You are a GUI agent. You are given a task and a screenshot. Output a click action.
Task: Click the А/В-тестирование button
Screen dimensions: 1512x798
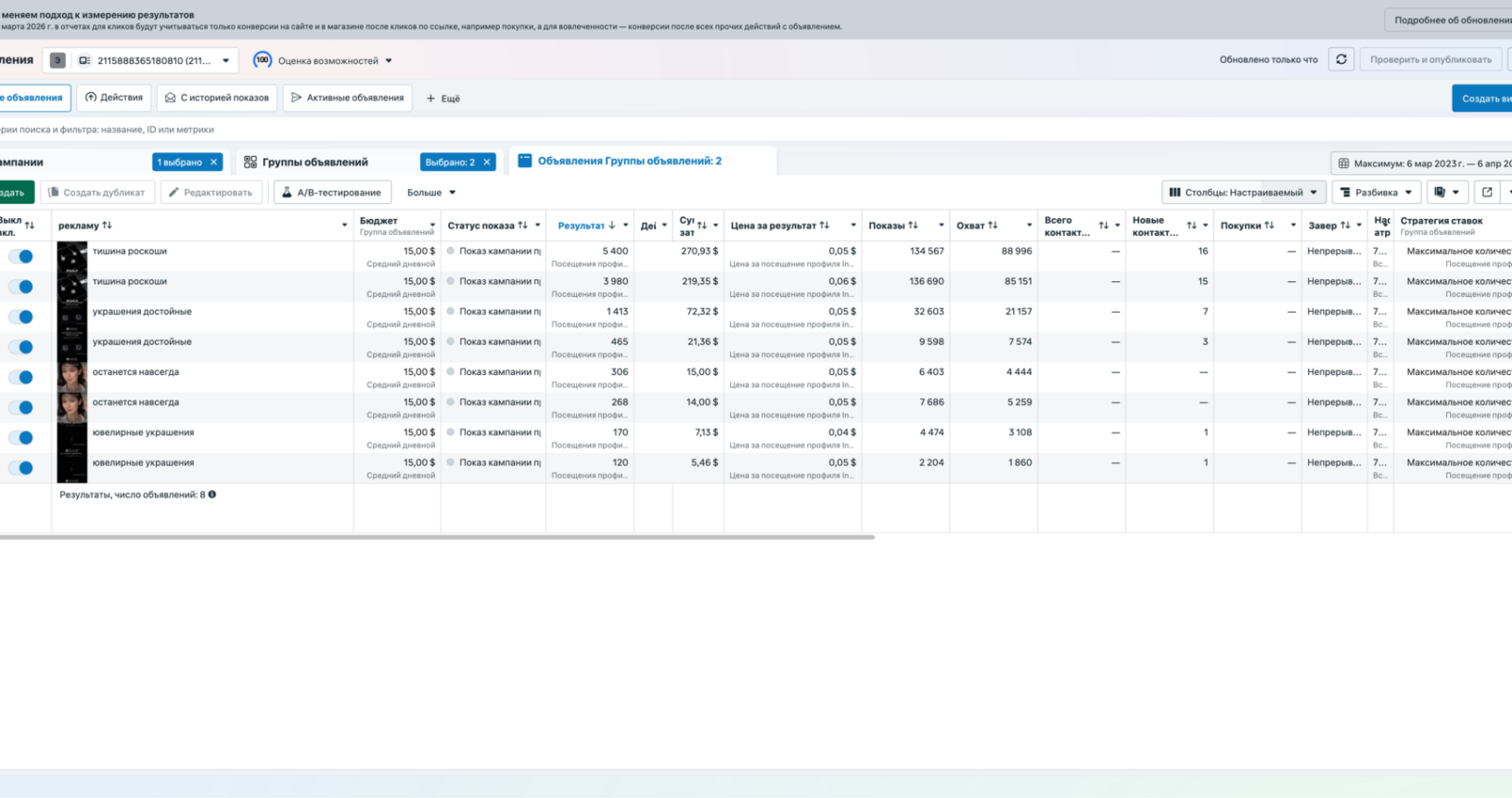[x=332, y=192]
